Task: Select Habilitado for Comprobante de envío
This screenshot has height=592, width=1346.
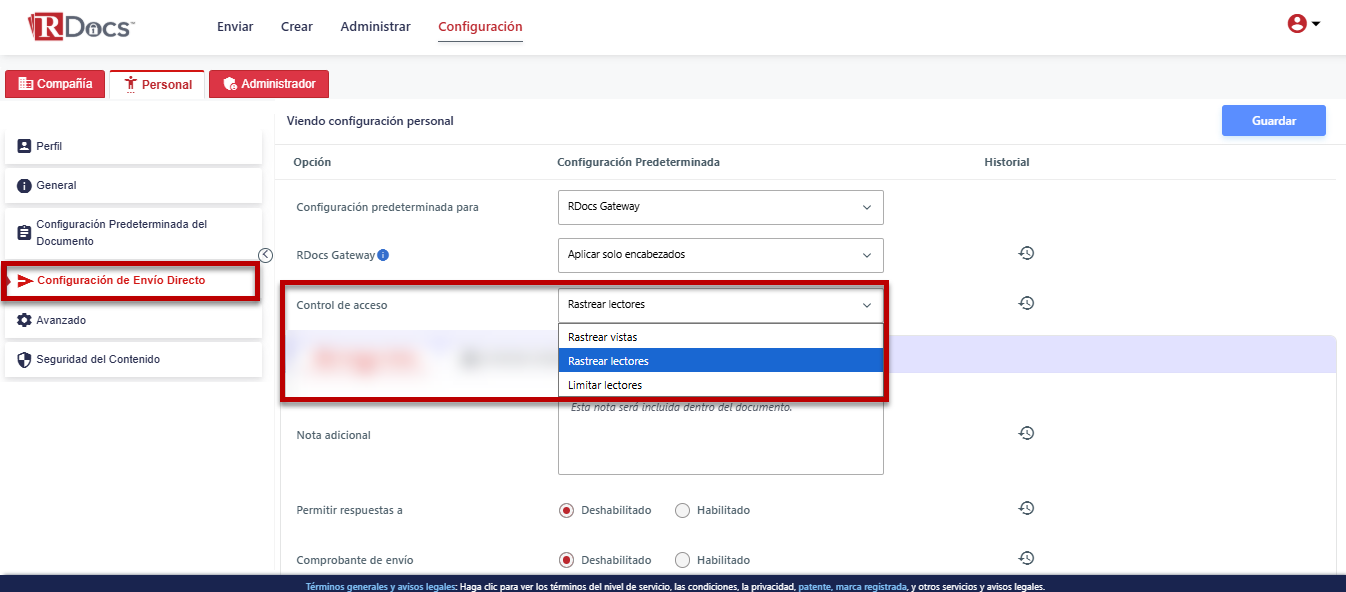Action: pos(683,560)
